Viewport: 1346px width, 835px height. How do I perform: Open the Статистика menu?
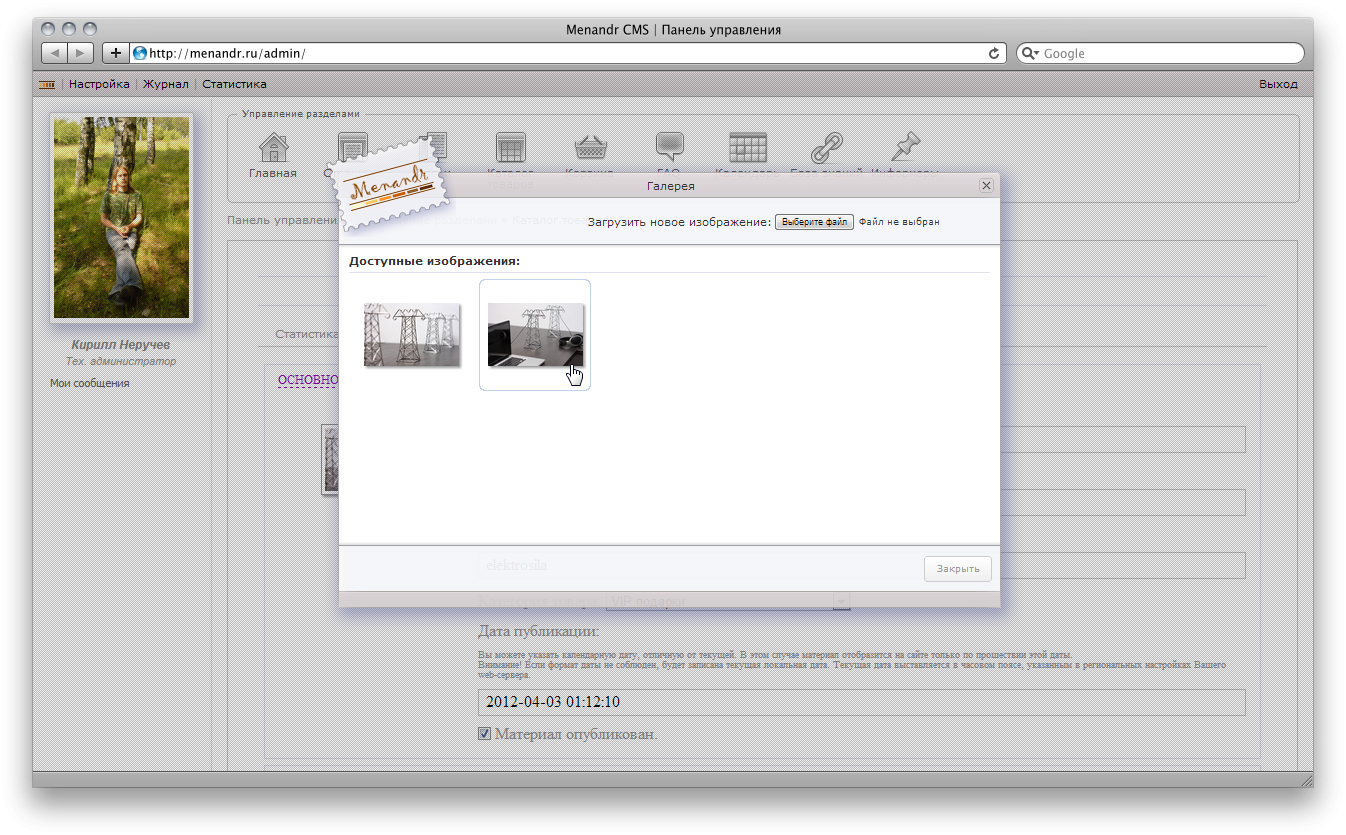point(234,84)
